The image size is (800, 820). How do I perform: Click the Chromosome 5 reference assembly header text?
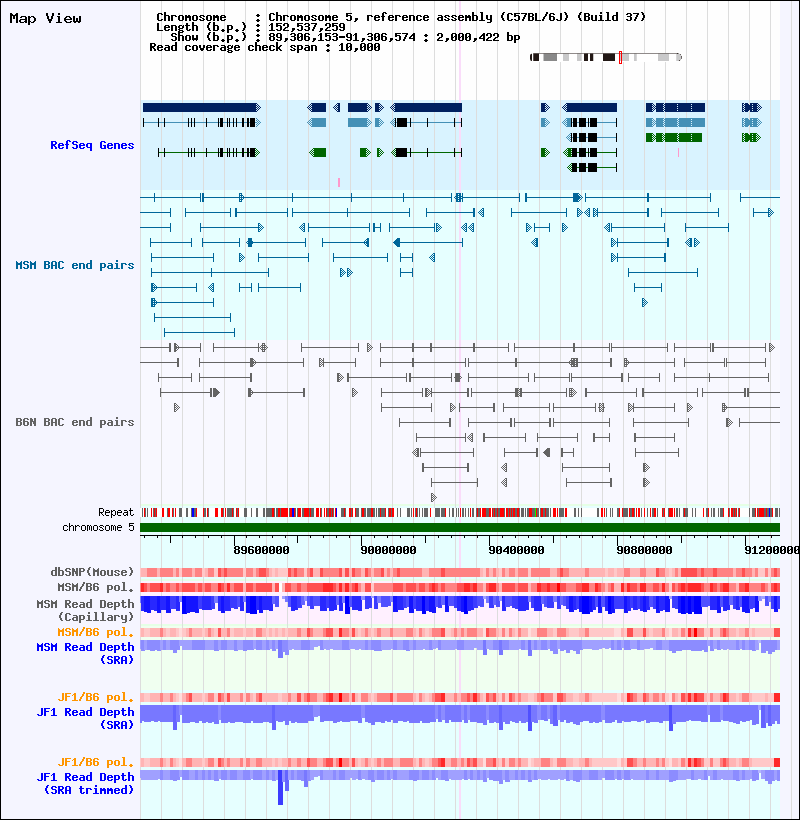pos(457,17)
